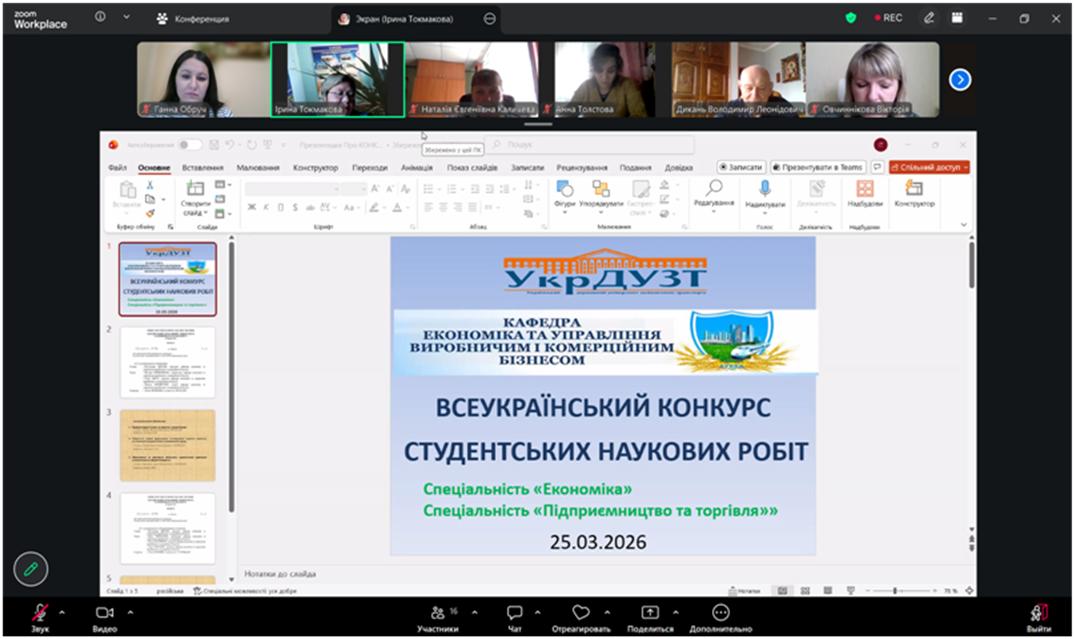The height and width of the screenshot is (639, 1075).
Task: Click the green annotation pencil button
Action: tap(31, 568)
